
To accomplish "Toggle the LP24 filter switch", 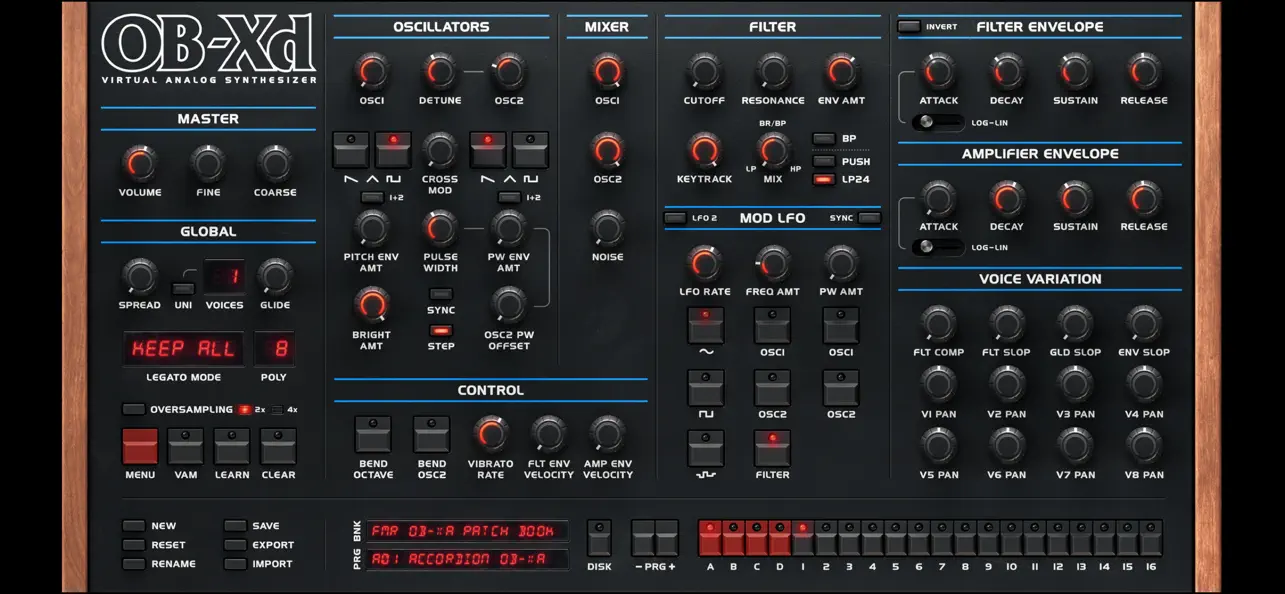I will (823, 180).
